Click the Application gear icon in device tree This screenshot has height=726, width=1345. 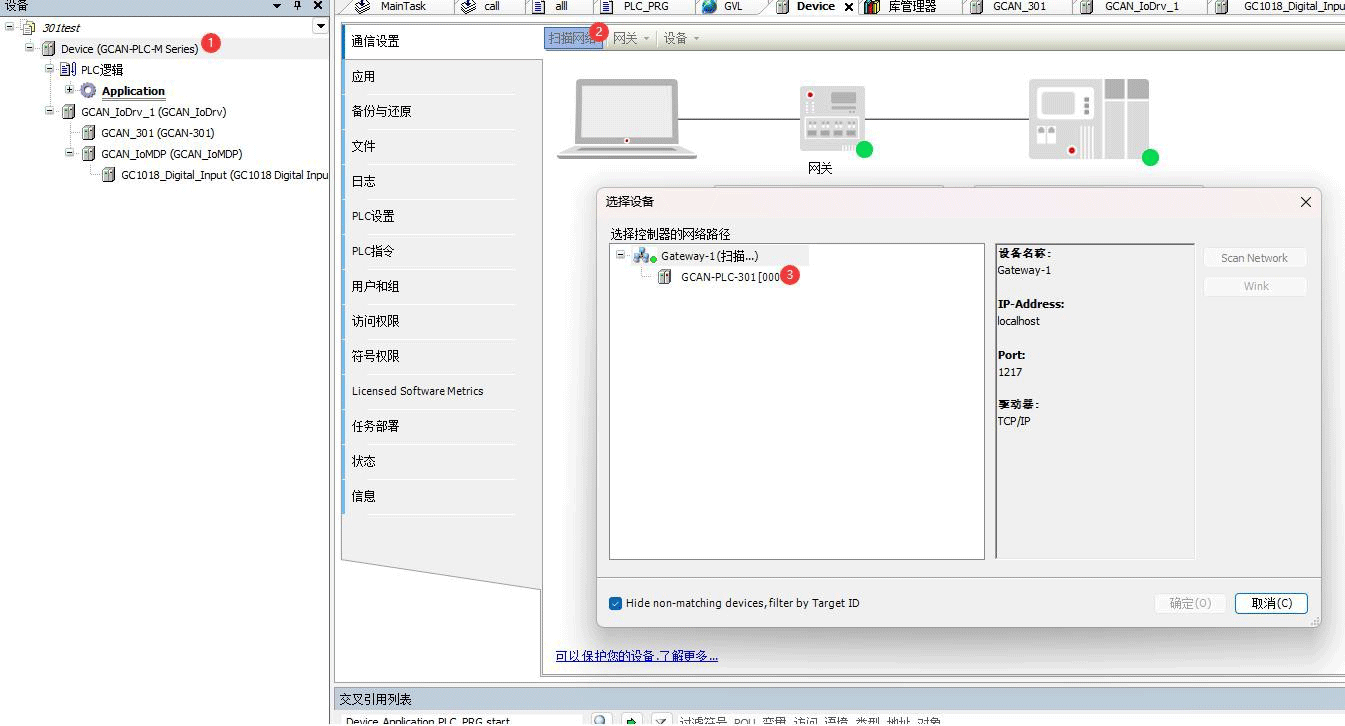[x=88, y=91]
